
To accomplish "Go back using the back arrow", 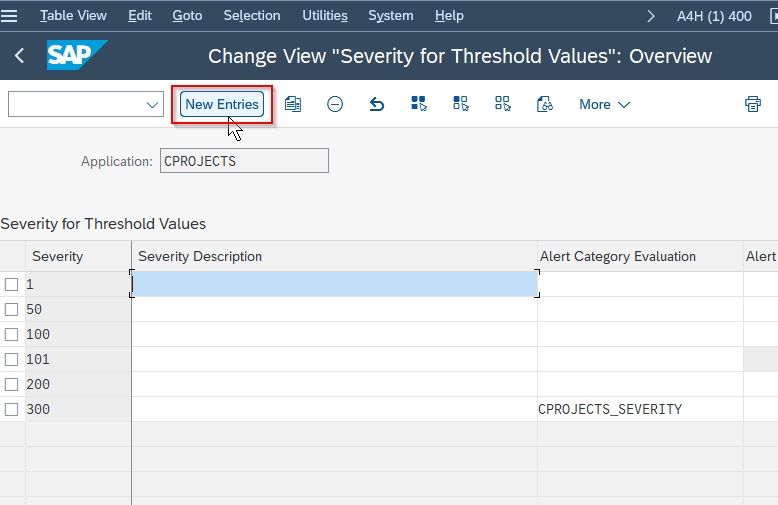I will (19, 56).
